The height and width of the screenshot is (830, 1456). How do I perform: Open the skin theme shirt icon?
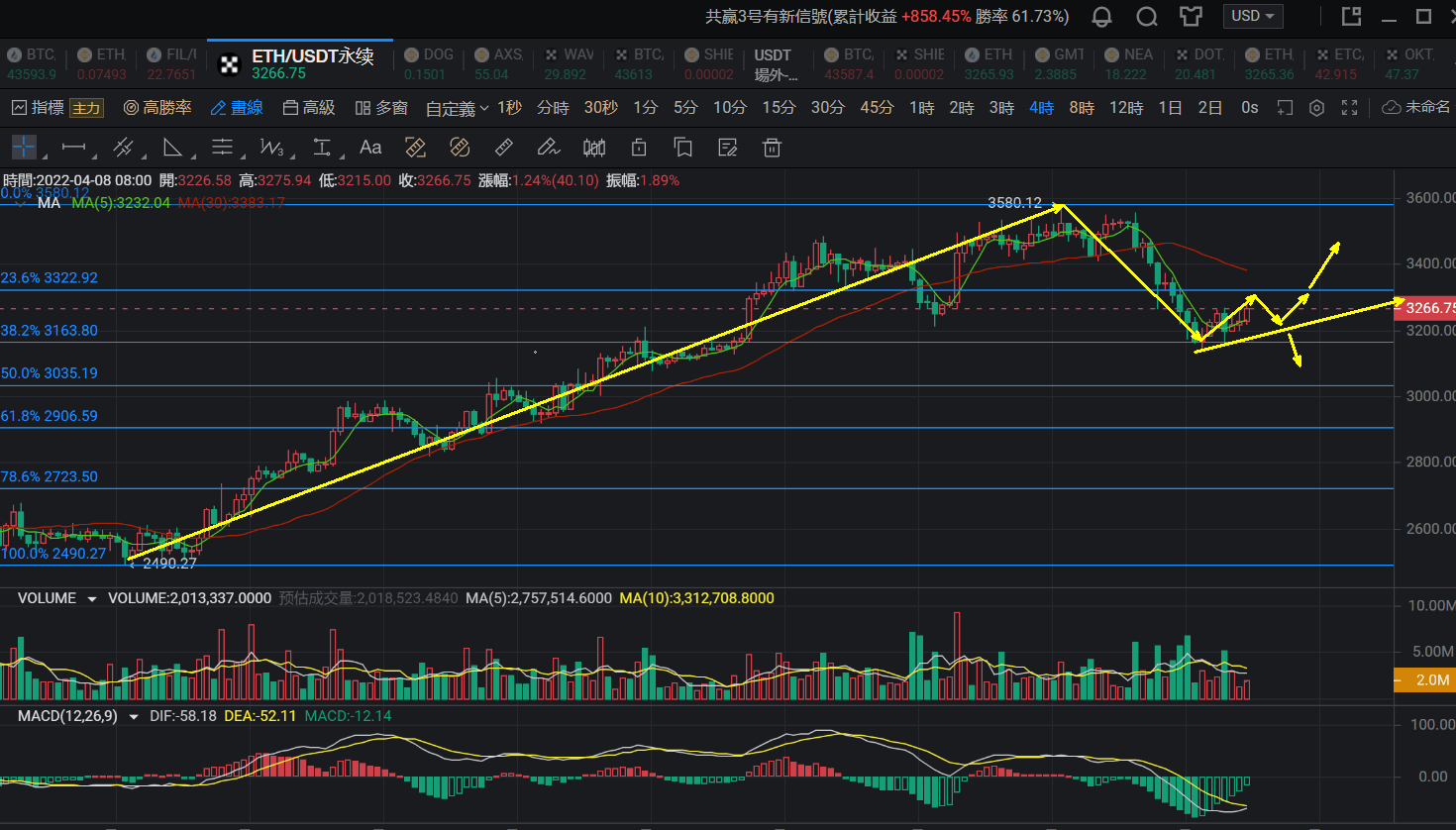[x=1191, y=17]
